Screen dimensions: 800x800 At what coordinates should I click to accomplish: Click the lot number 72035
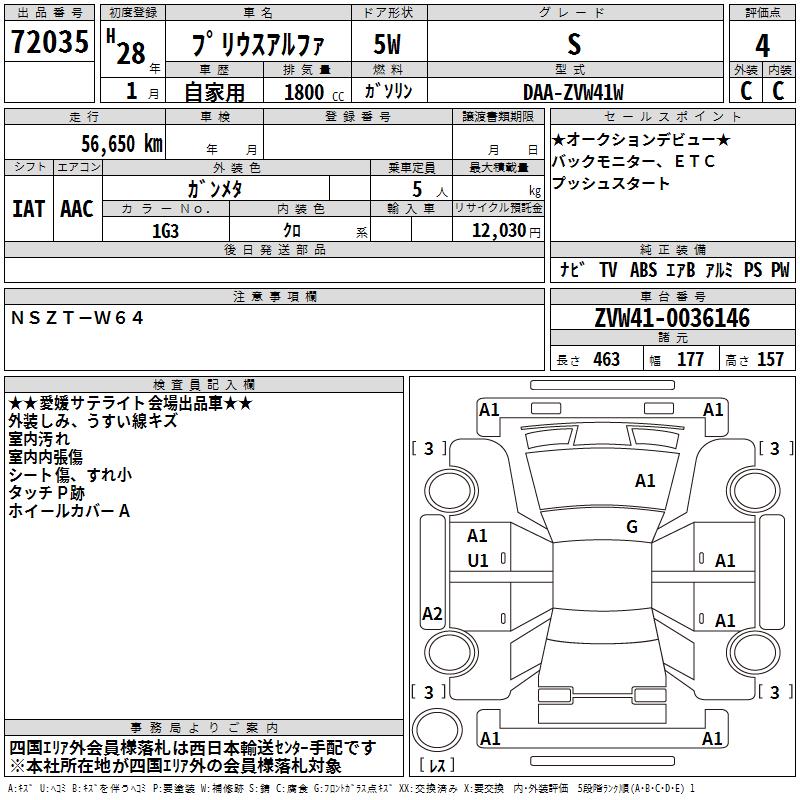[x=49, y=42]
